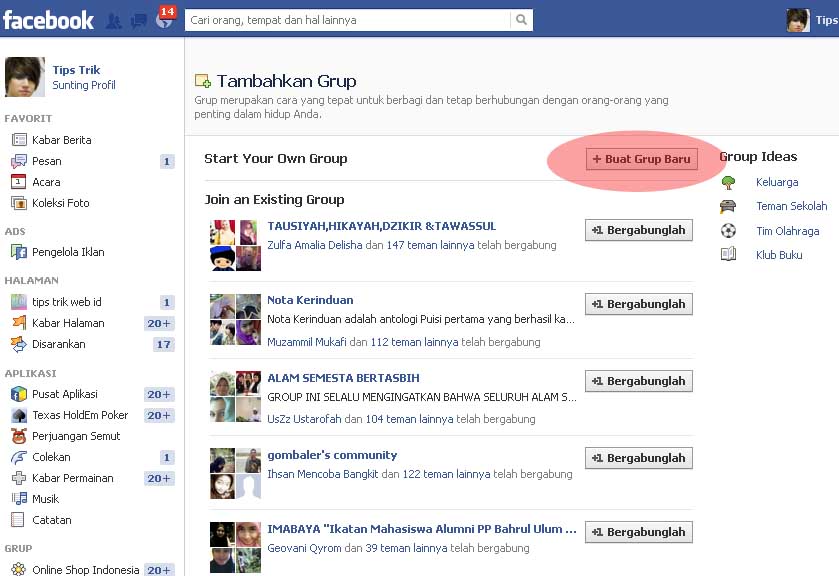The width and height of the screenshot is (839, 576).
Task: Click the Muzammil Mukafi name link
Action: 307,342
